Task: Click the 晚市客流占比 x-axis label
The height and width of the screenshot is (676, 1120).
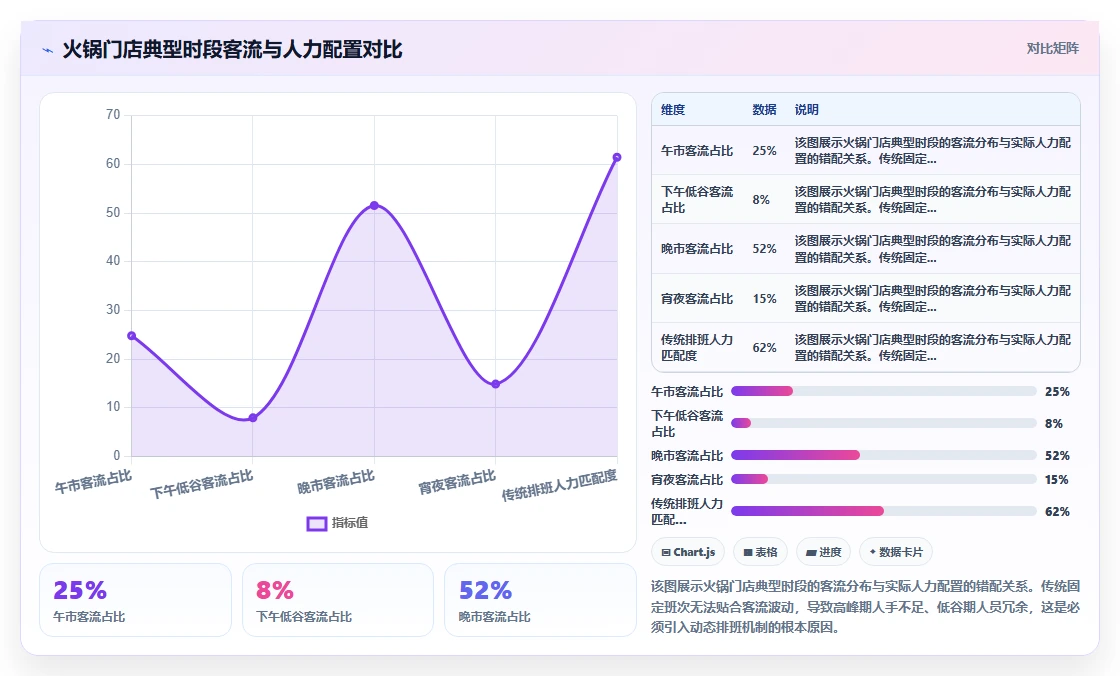Action: click(336, 482)
